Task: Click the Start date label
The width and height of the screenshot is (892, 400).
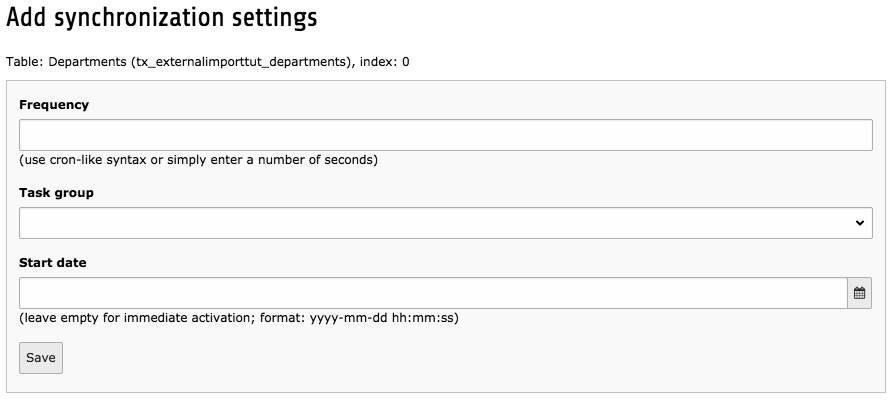Action: pyautogui.click(x=53, y=262)
